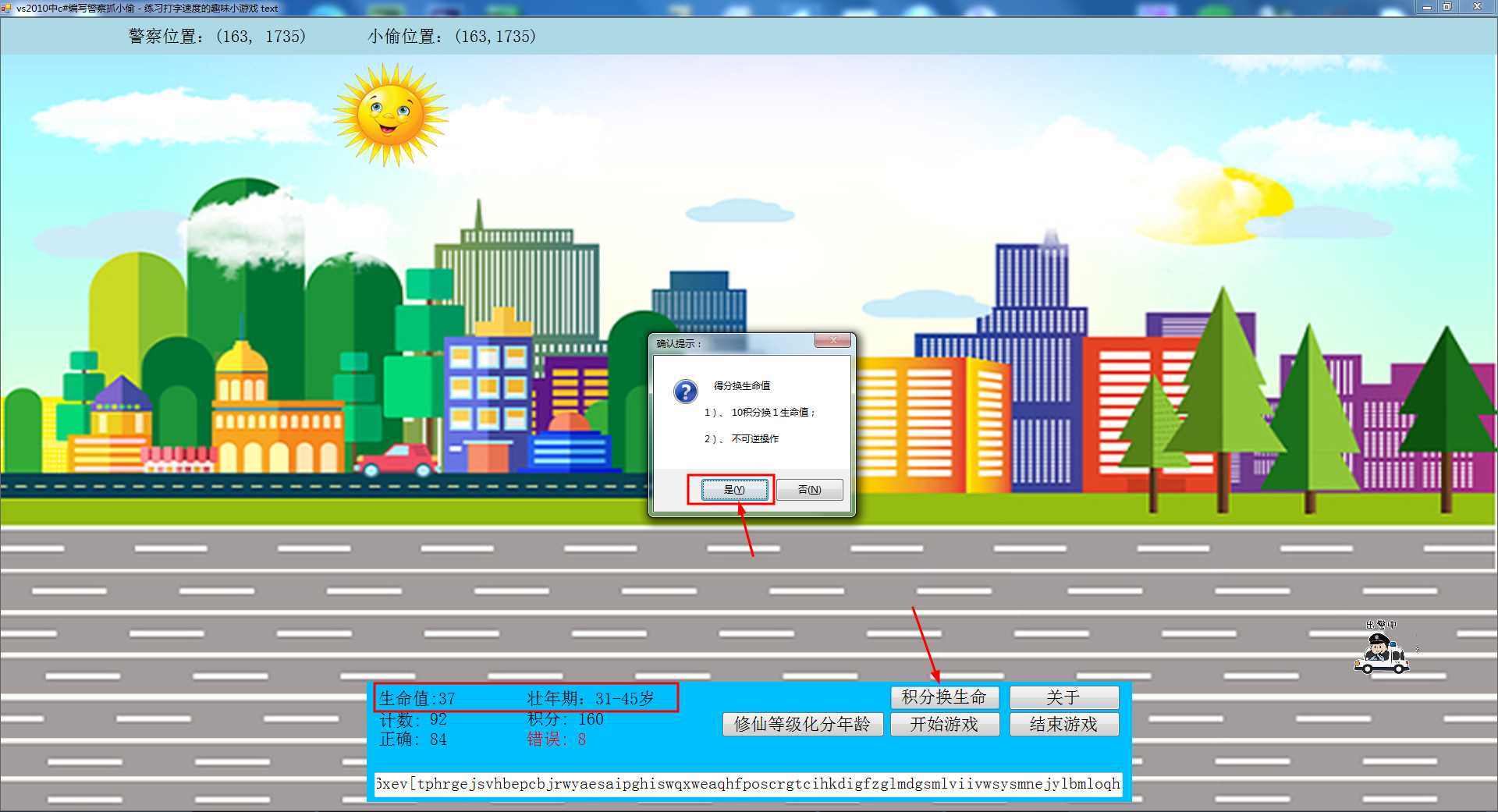Close the game window

tap(1477, 7)
